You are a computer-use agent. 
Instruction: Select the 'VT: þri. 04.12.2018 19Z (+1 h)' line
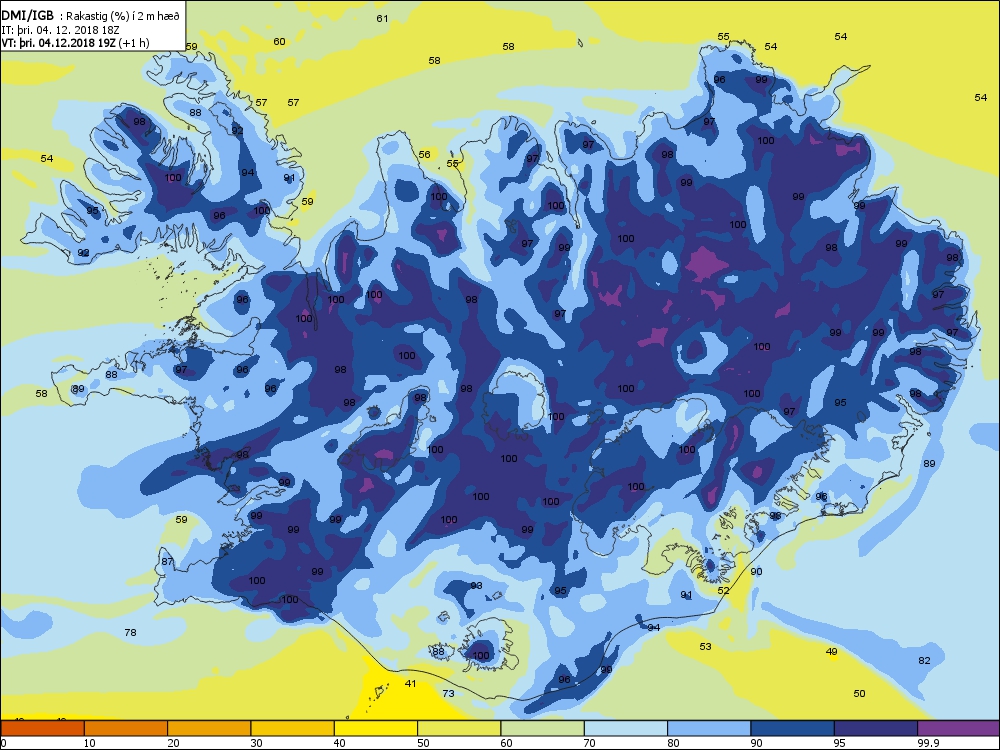(x=75, y=43)
